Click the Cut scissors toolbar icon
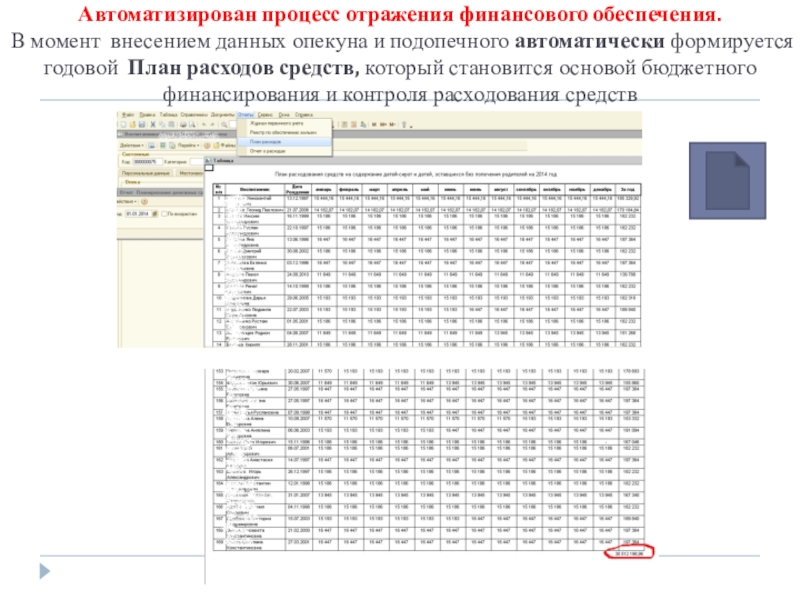This screenshot has height=600, width=800. click(x=153, y=124)
